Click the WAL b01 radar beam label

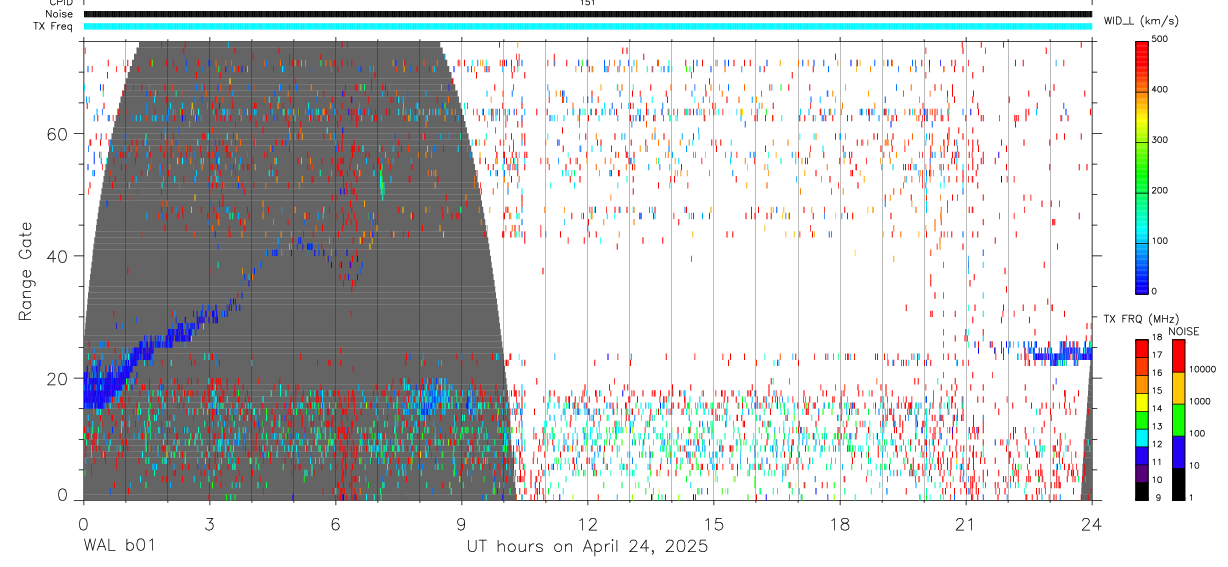click(119, 546)
